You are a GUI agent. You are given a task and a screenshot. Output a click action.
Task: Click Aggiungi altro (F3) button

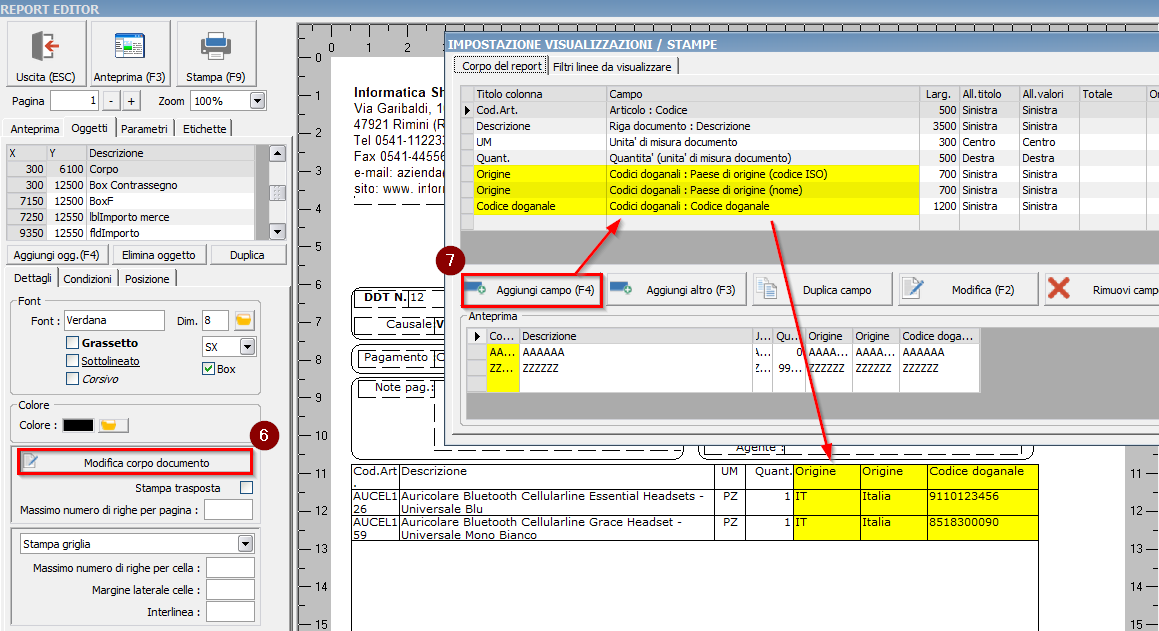(677, 290)
